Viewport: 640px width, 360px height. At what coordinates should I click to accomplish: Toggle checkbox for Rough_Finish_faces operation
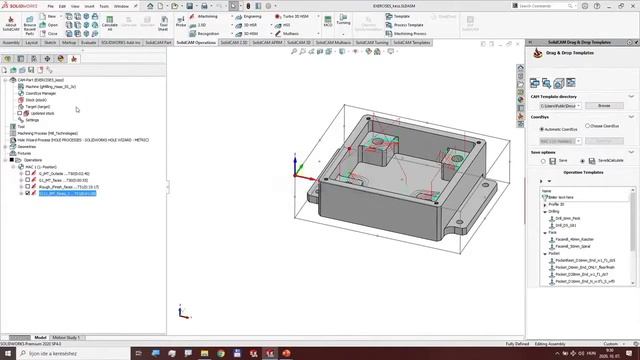pos(27,187)
